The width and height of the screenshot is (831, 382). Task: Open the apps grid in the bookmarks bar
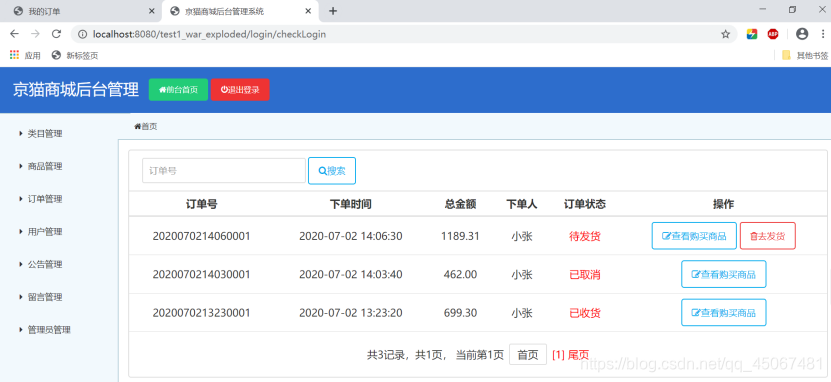(14, 55)
